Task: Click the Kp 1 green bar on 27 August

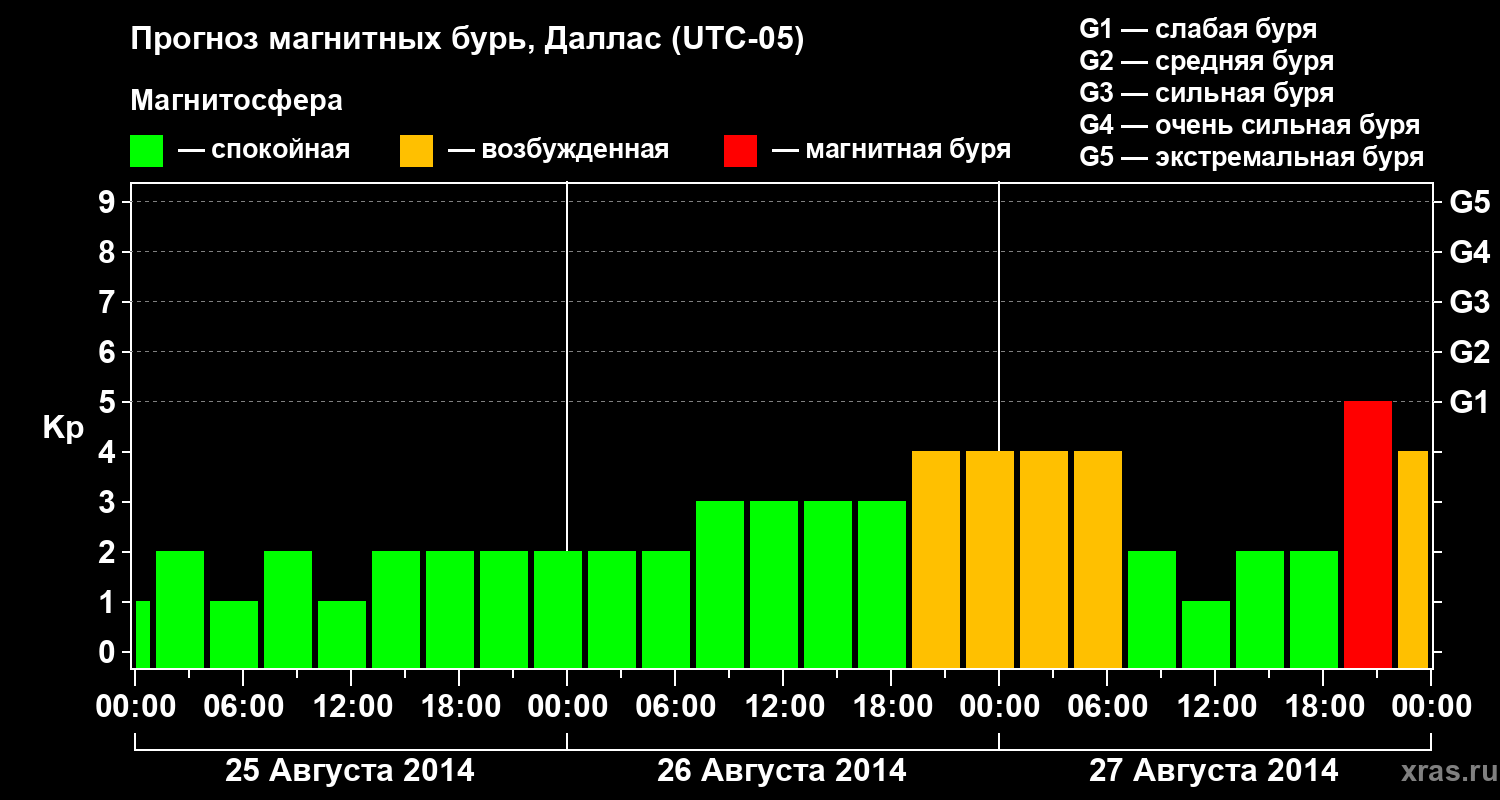Action: point(1206,634)
